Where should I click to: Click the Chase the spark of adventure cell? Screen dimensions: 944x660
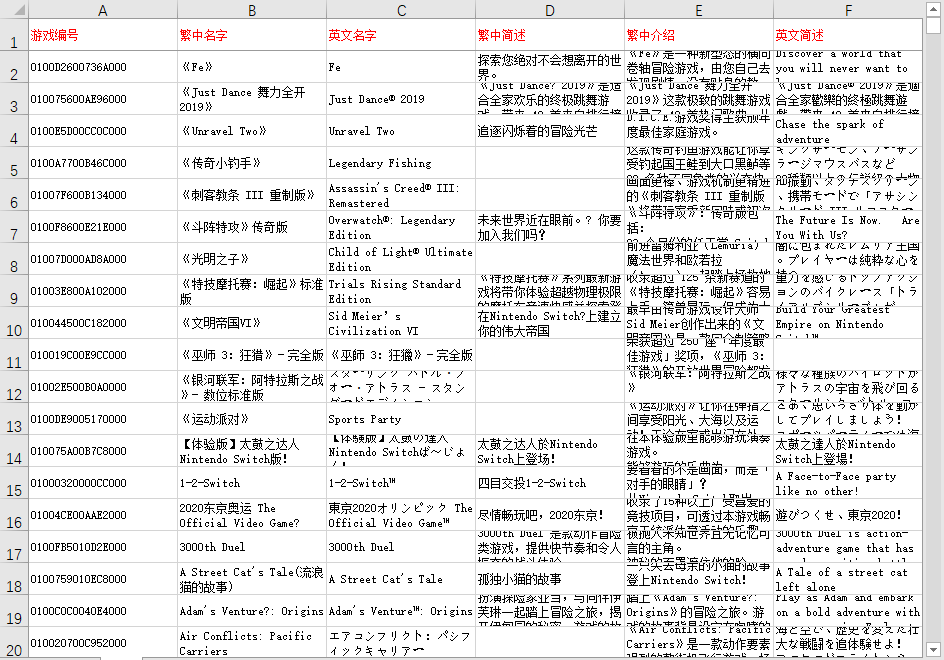pyautogui.click(x=848, y=131)
